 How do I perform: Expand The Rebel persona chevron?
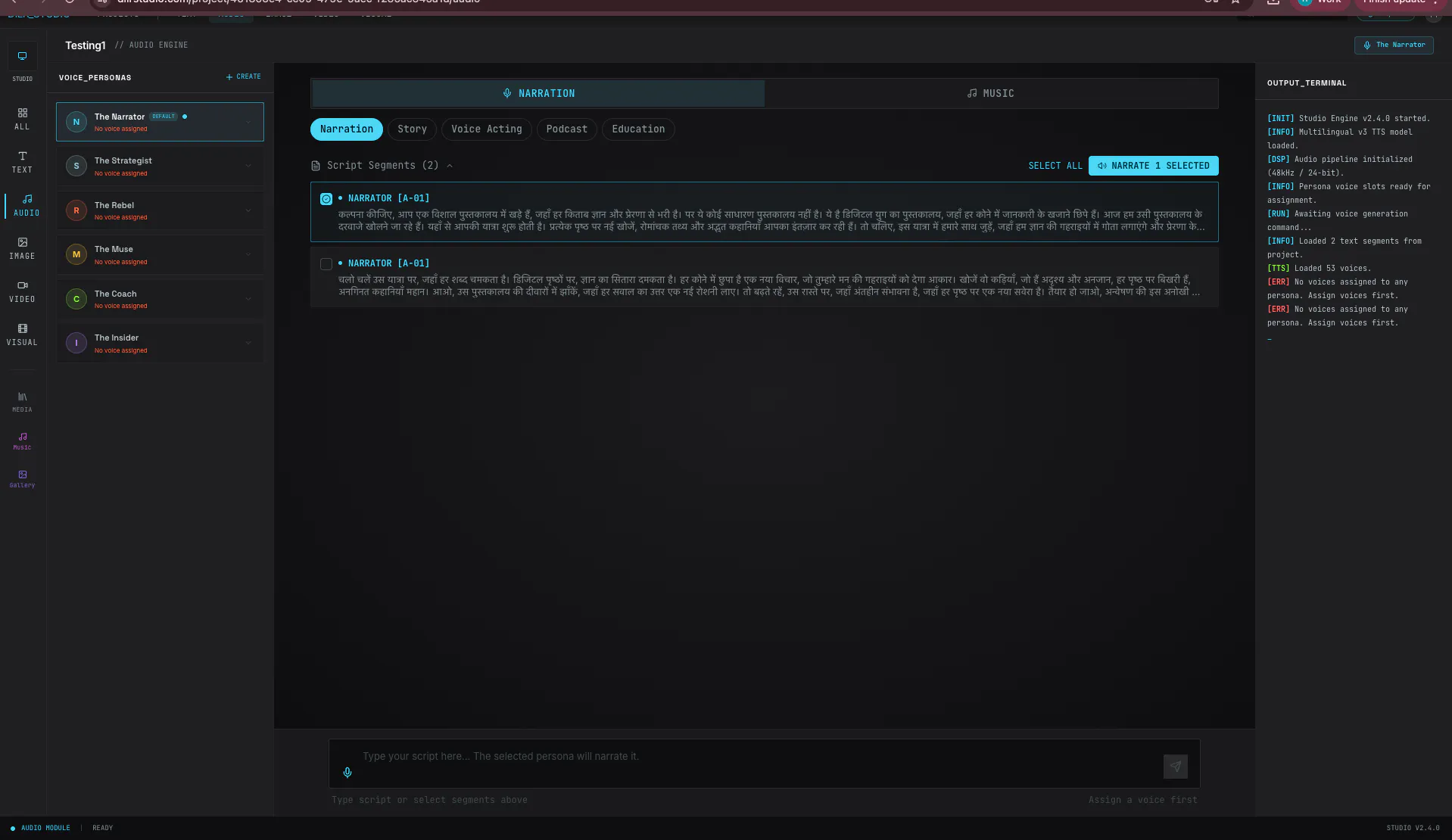[x=248, y=210]
